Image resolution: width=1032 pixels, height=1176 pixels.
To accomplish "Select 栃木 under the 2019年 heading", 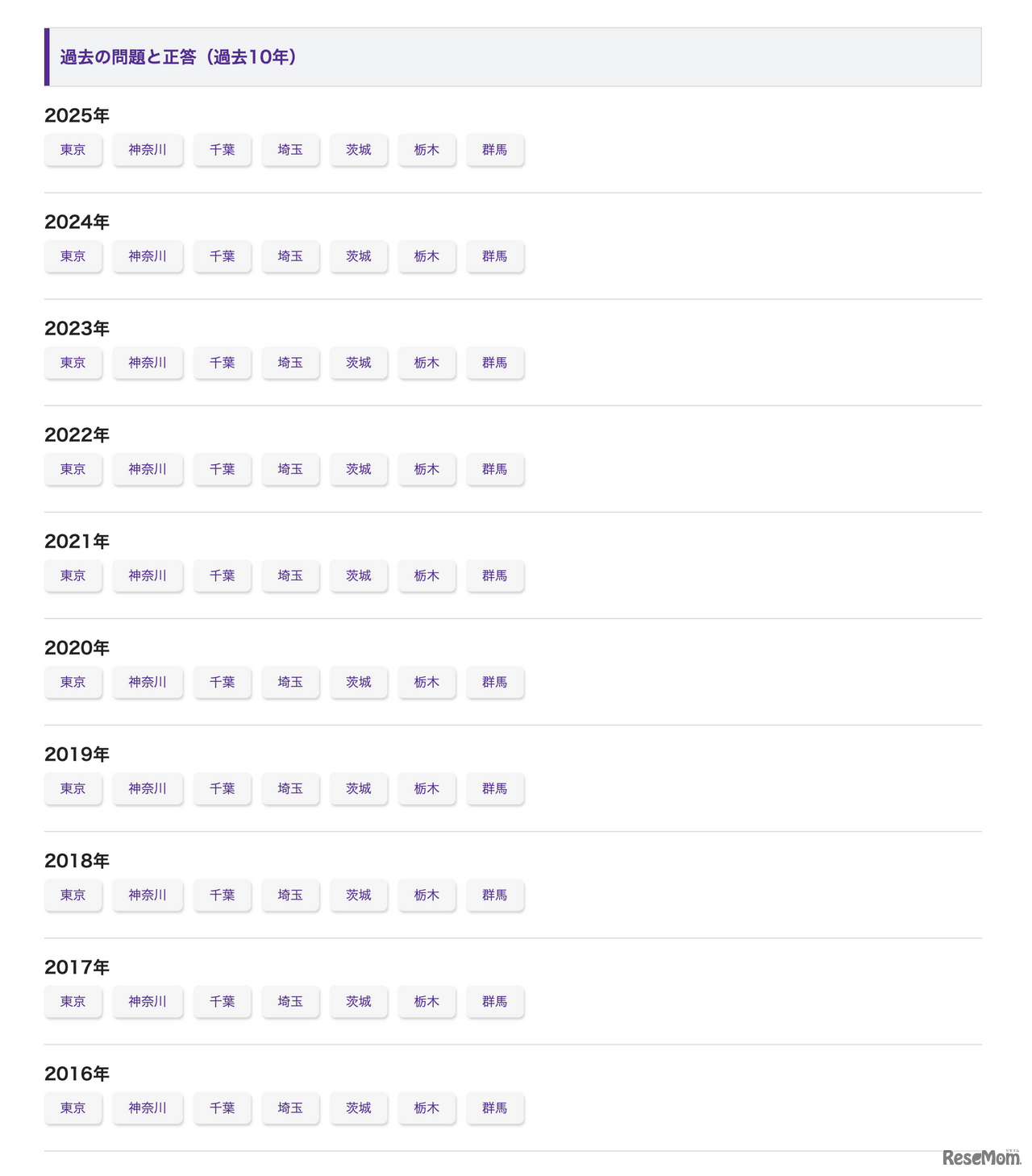I will click(x=427, y=788).
